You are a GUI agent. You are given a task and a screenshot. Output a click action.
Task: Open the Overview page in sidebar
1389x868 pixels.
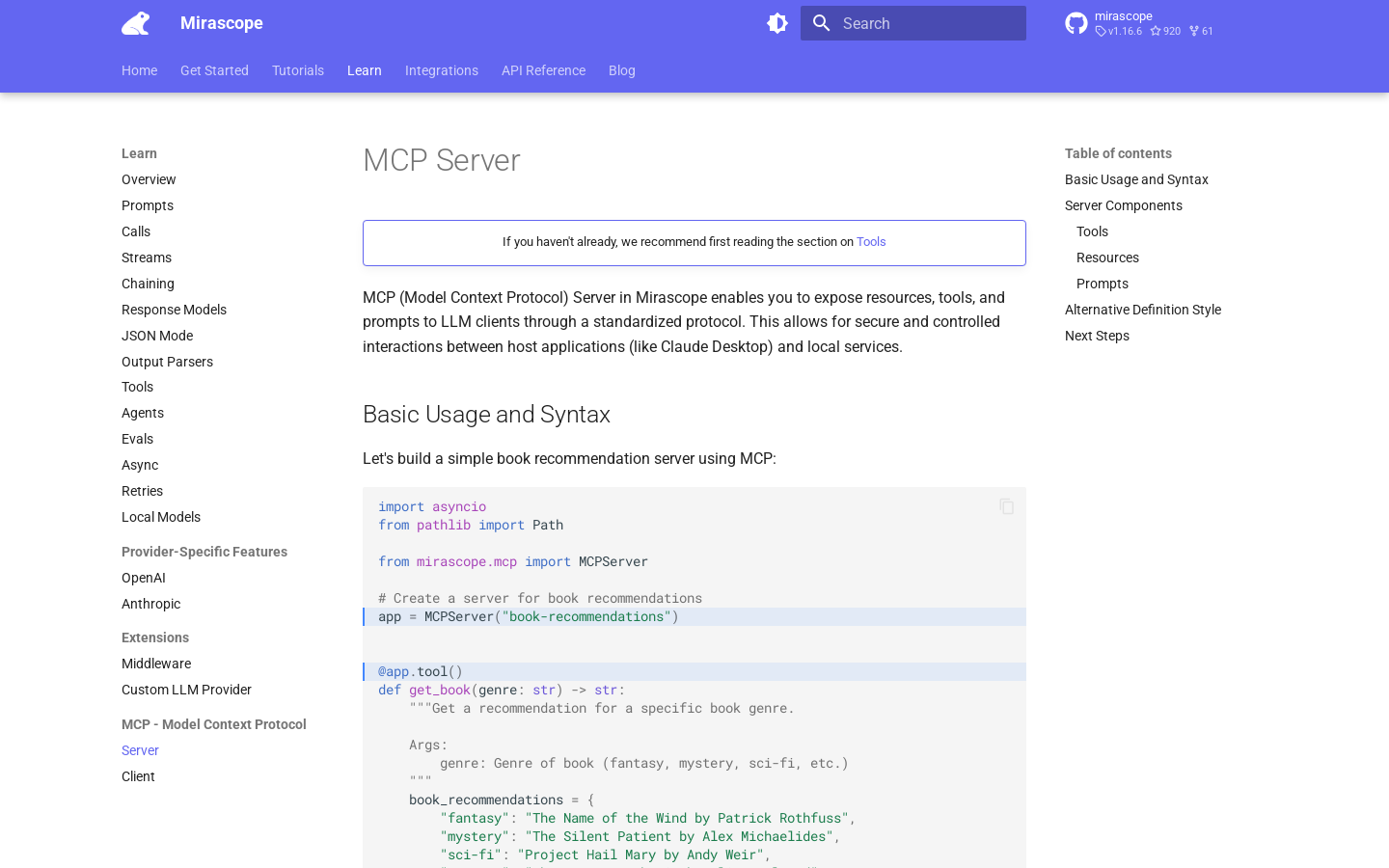pyautogui.click(x=149, y=179)
